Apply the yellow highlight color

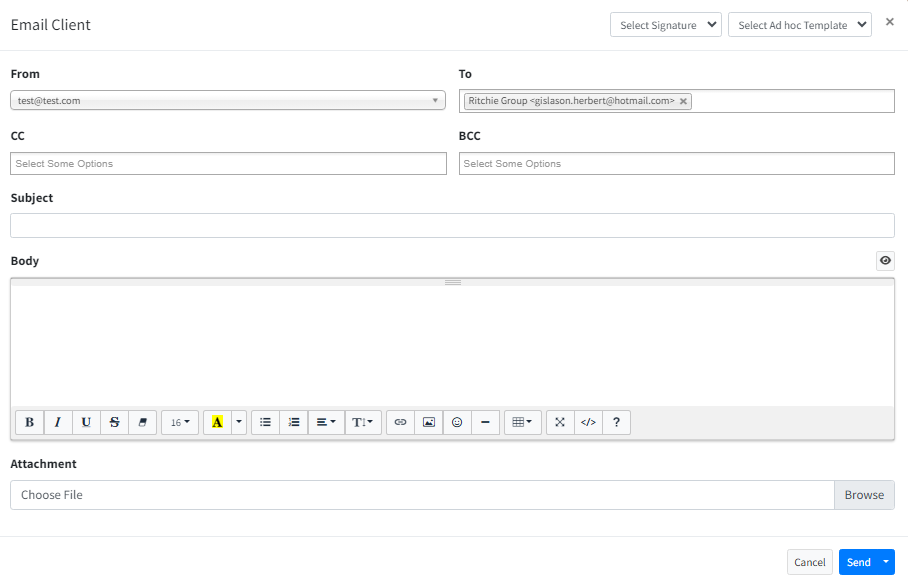[217, 423]
